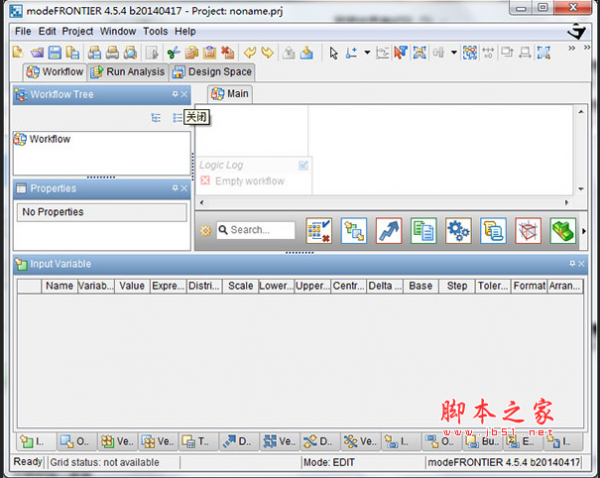Open the bottom tab labelled E..
Viewport: 600px width, 478px height.
[523, 442]
